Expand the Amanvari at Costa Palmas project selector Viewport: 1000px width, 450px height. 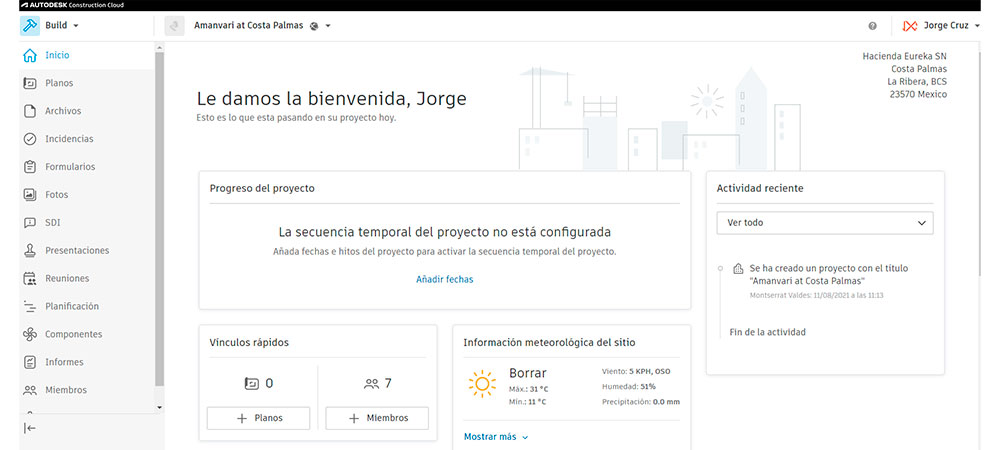pos(260,25)
